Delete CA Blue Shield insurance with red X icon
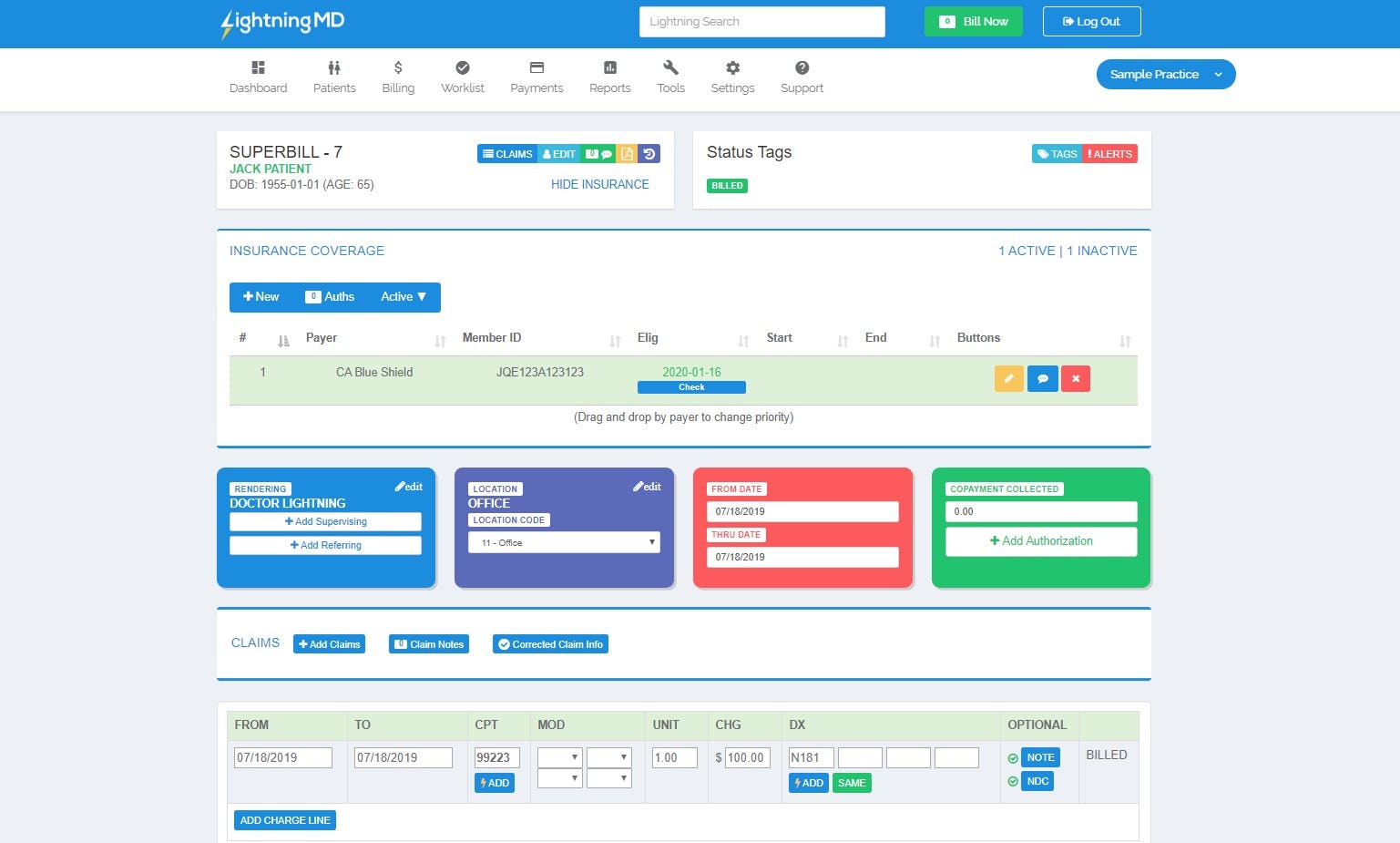The width and height of the screenshot is (1400, 843). point(1076,378)
